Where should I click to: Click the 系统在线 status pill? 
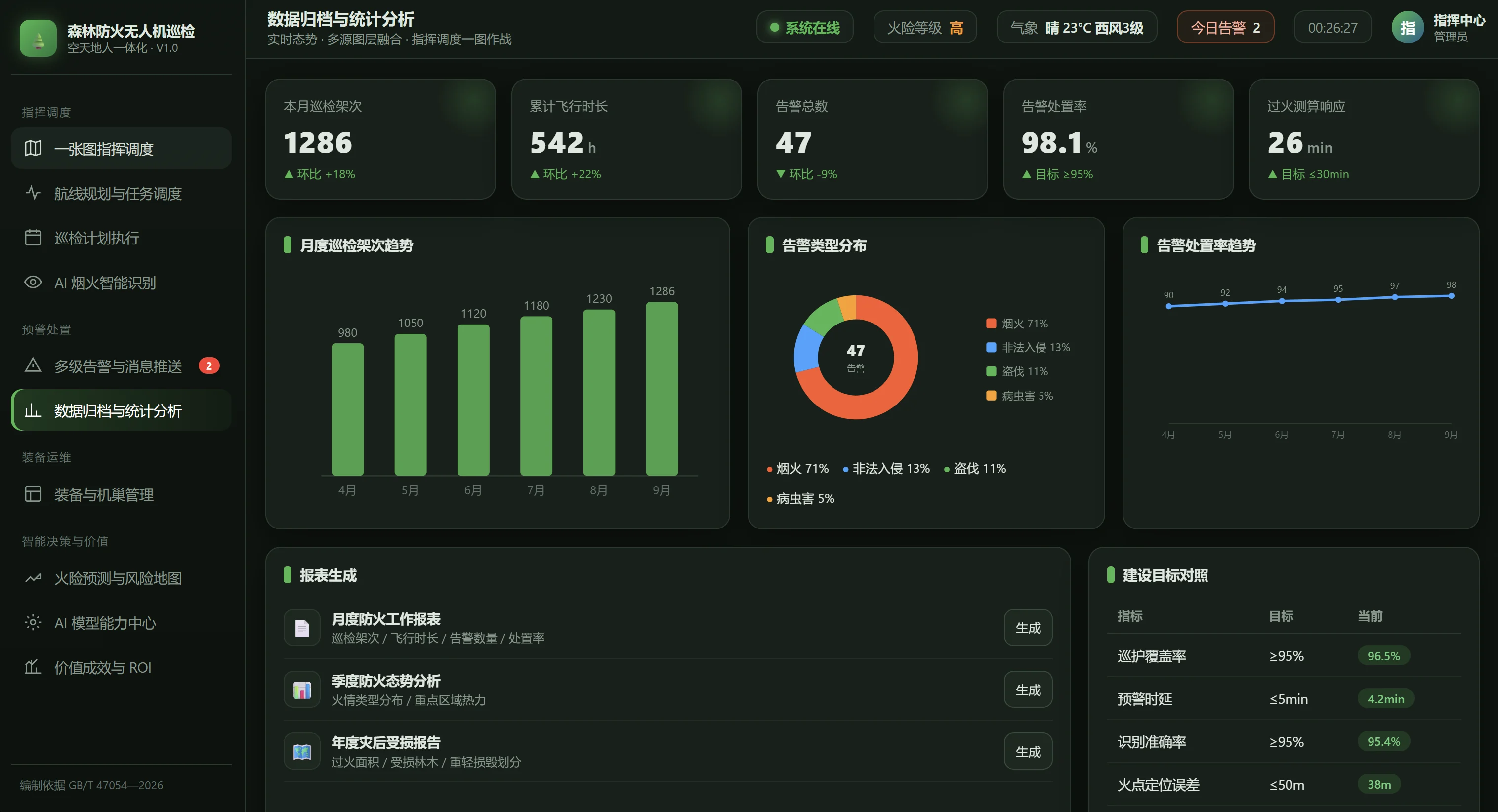[x=805, y=27]
